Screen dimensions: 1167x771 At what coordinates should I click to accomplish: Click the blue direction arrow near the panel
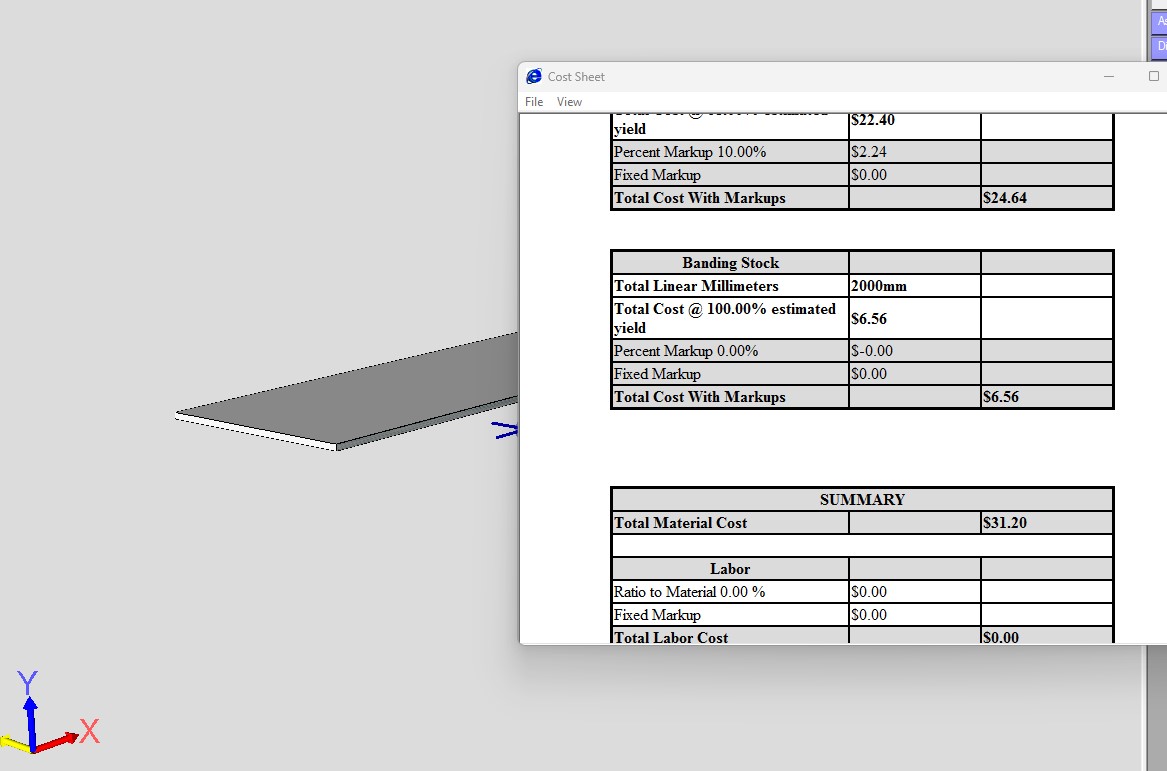click(505, 430)
